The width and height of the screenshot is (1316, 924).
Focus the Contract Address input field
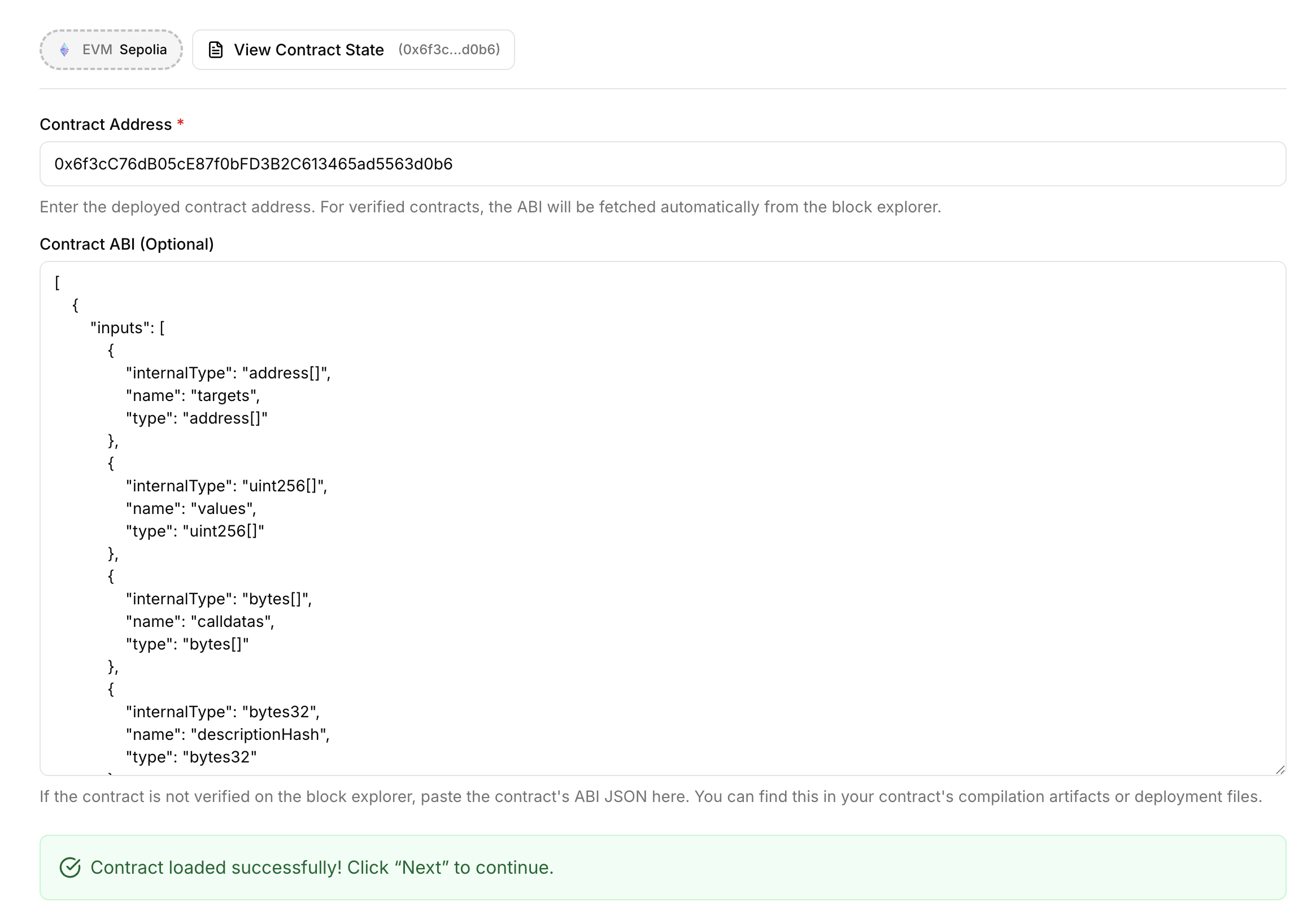pos(662,164)
